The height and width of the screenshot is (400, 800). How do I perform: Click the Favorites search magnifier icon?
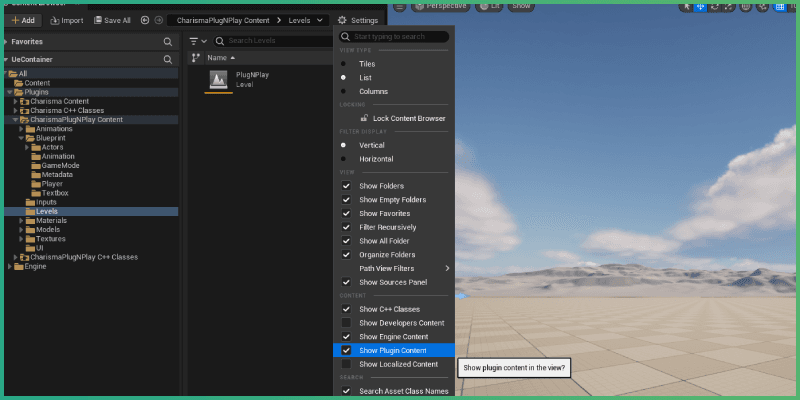167,42
